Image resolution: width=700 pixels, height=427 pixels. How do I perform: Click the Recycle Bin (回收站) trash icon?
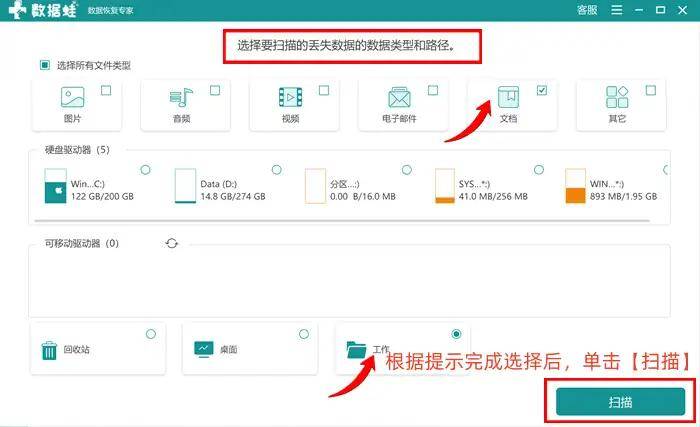pos(50,350)
